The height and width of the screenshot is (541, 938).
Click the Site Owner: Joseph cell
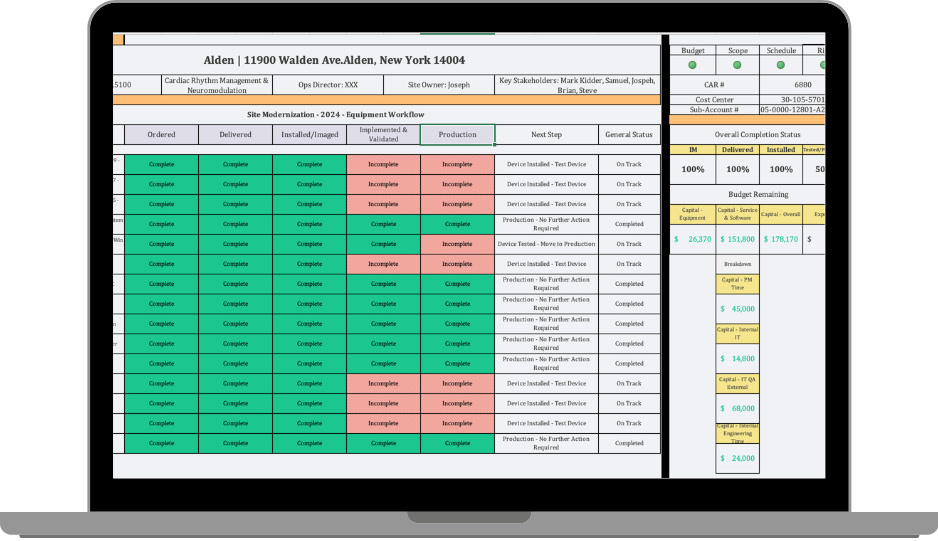[x=438, y=85]
